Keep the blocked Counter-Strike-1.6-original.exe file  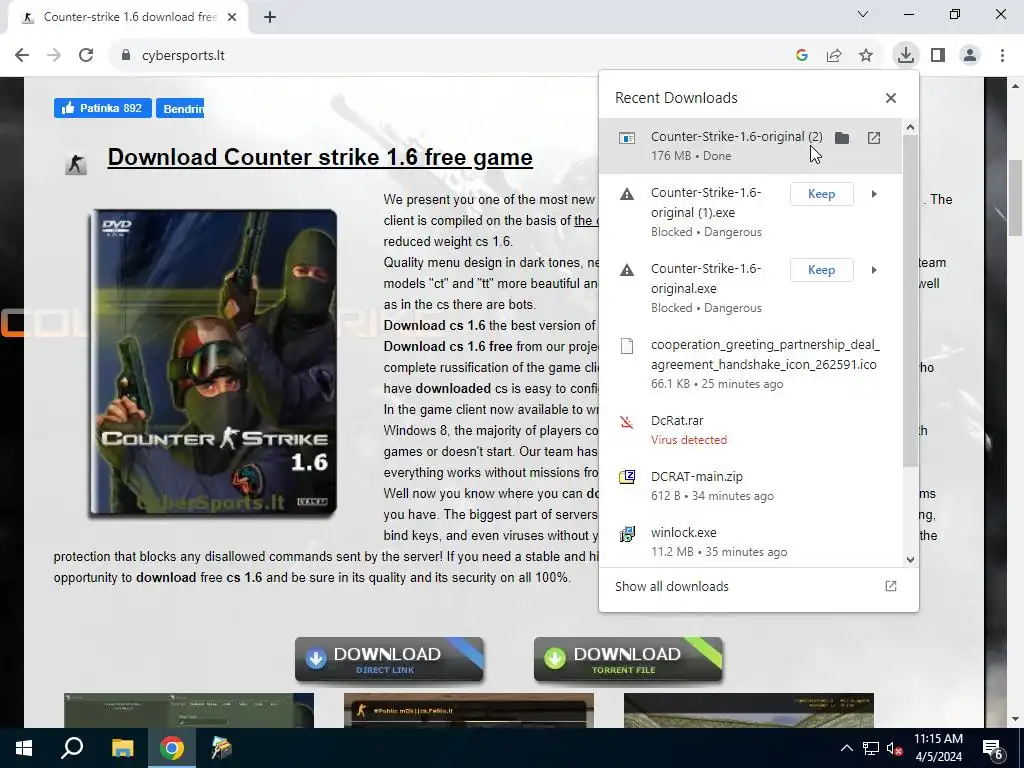click(x=822, y=270)
